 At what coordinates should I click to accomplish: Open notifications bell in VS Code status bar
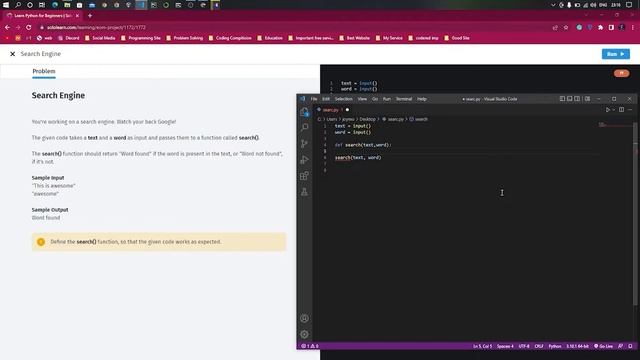[x=630, y=346]
